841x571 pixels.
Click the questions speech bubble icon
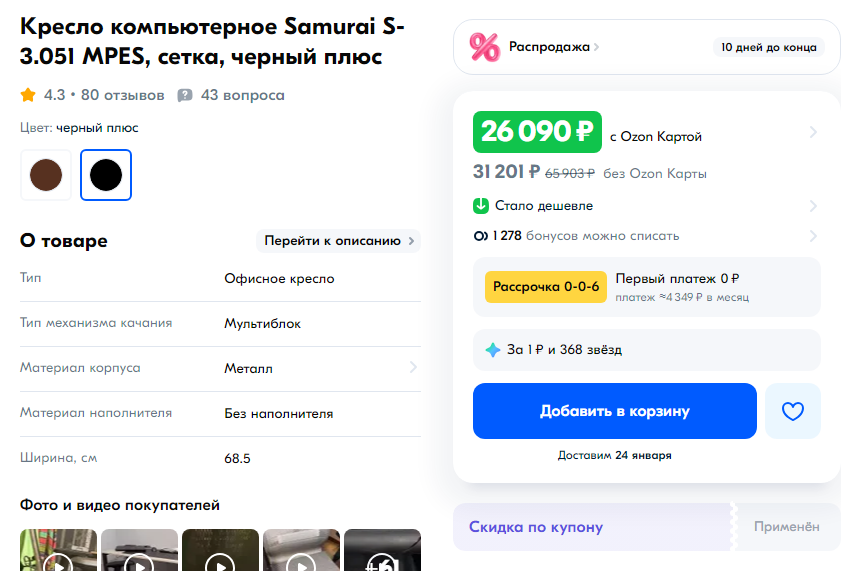(185, 96)
